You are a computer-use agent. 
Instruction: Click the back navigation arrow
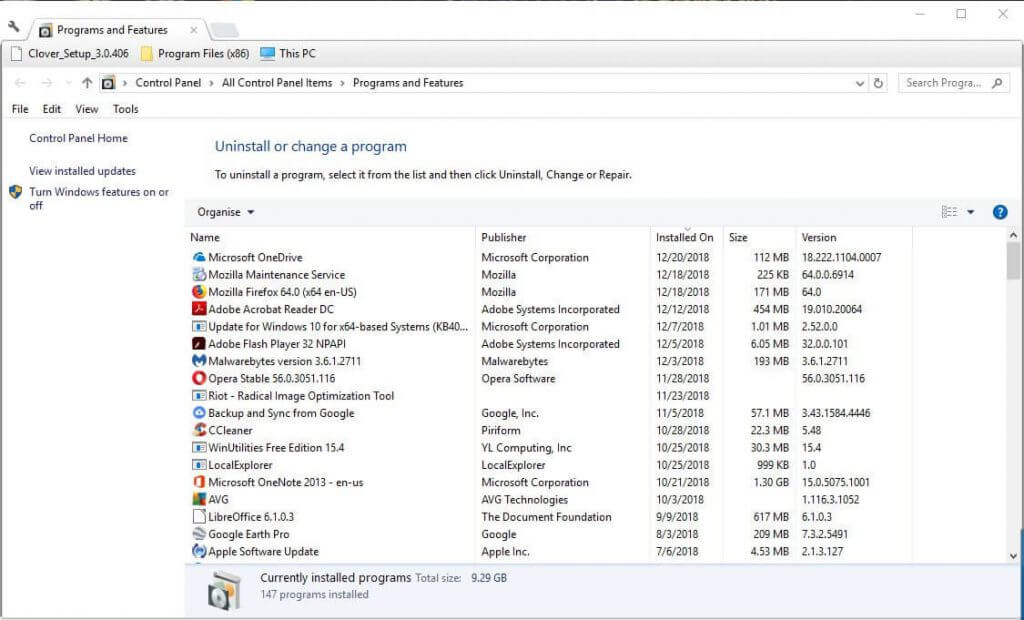pyautogui.click(x=20, y=83)
